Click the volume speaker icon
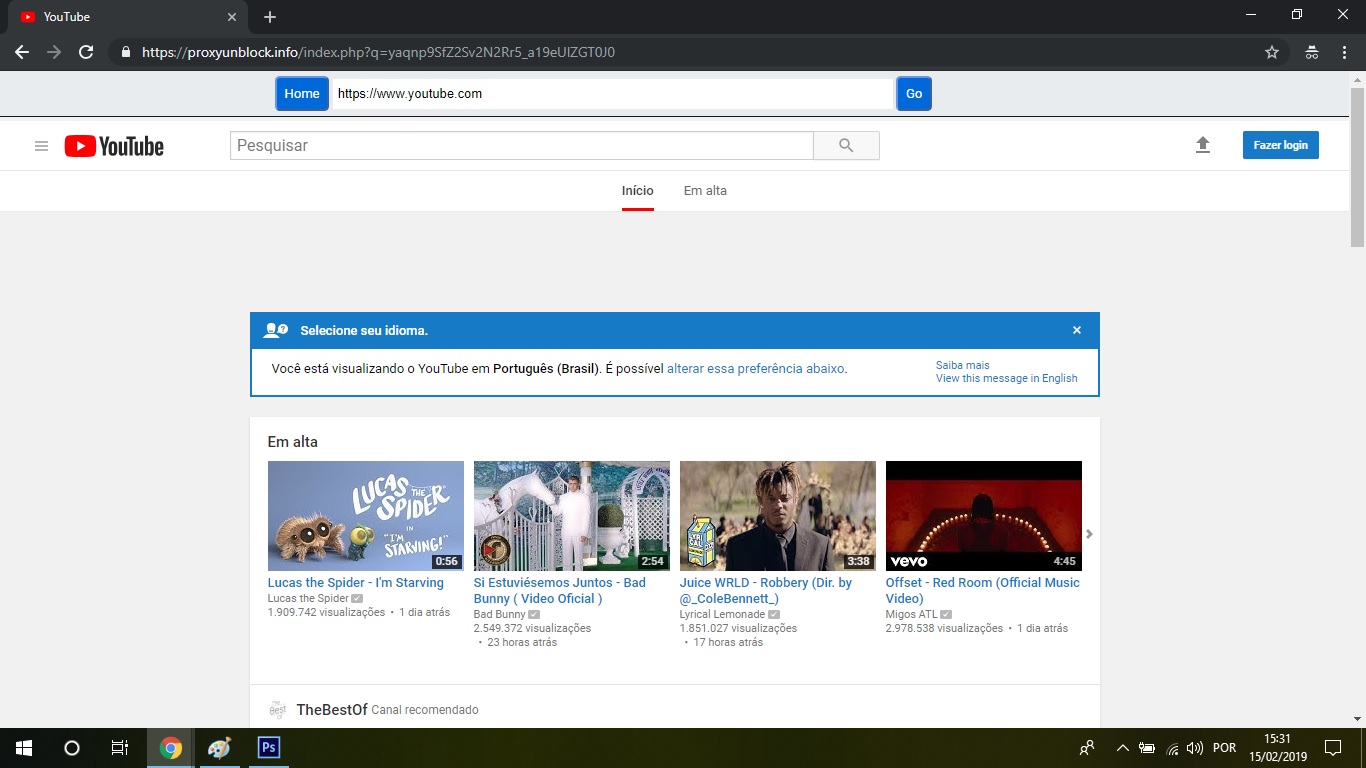The width and height of the screenshot is (1366, 768). pyautogui.click(x=1194, y=748)
